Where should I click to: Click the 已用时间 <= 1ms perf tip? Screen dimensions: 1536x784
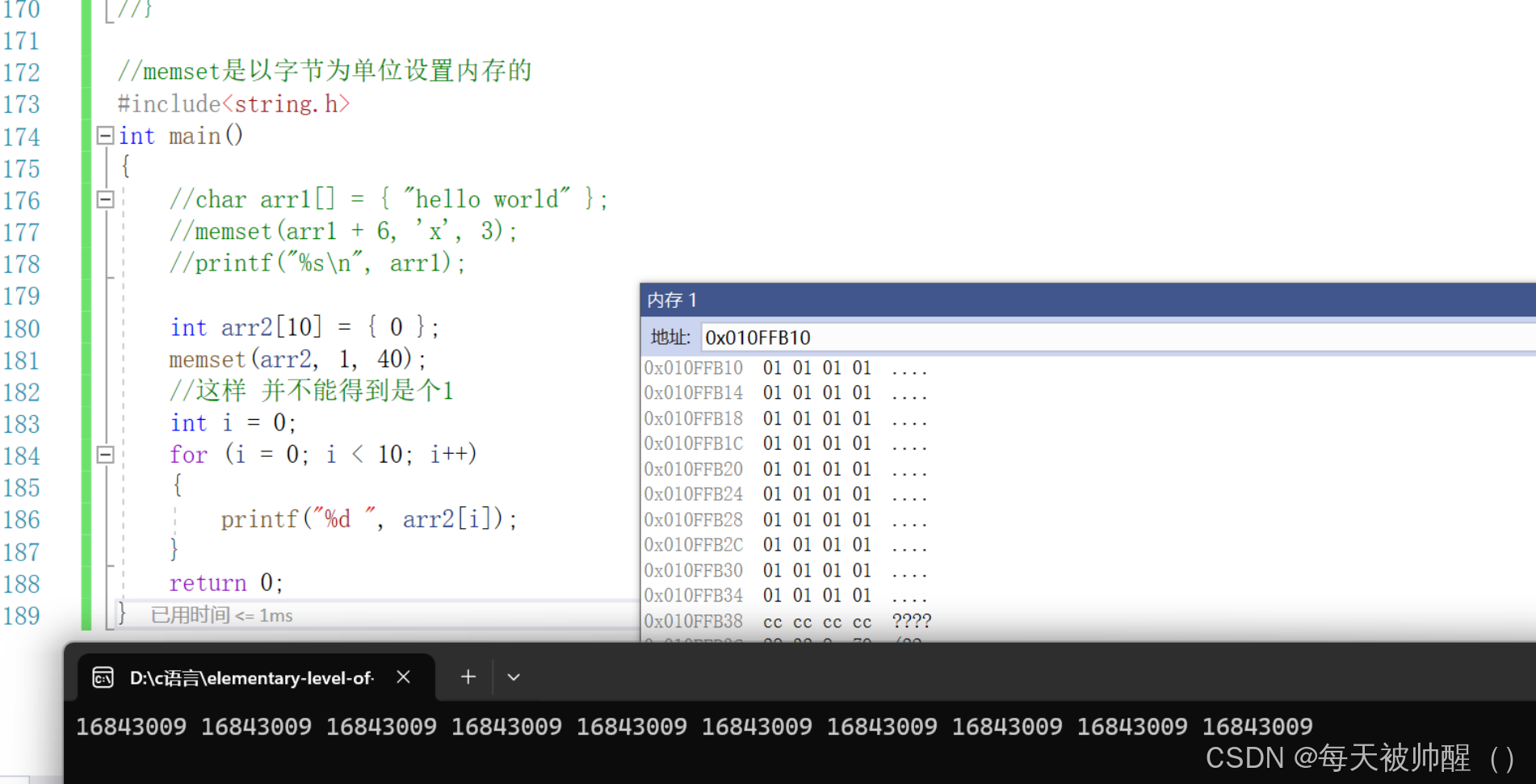pyautogui.click(x=222, y=615)
